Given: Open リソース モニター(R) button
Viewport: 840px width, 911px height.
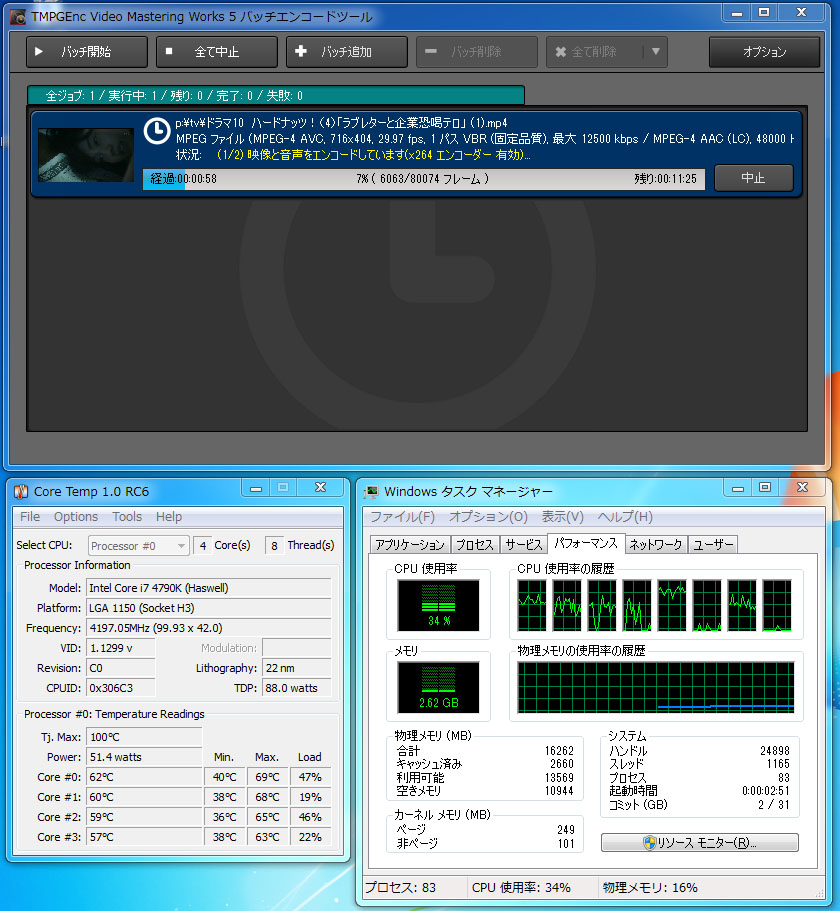Looking at the screenshot, I should (x=700, y=842).
